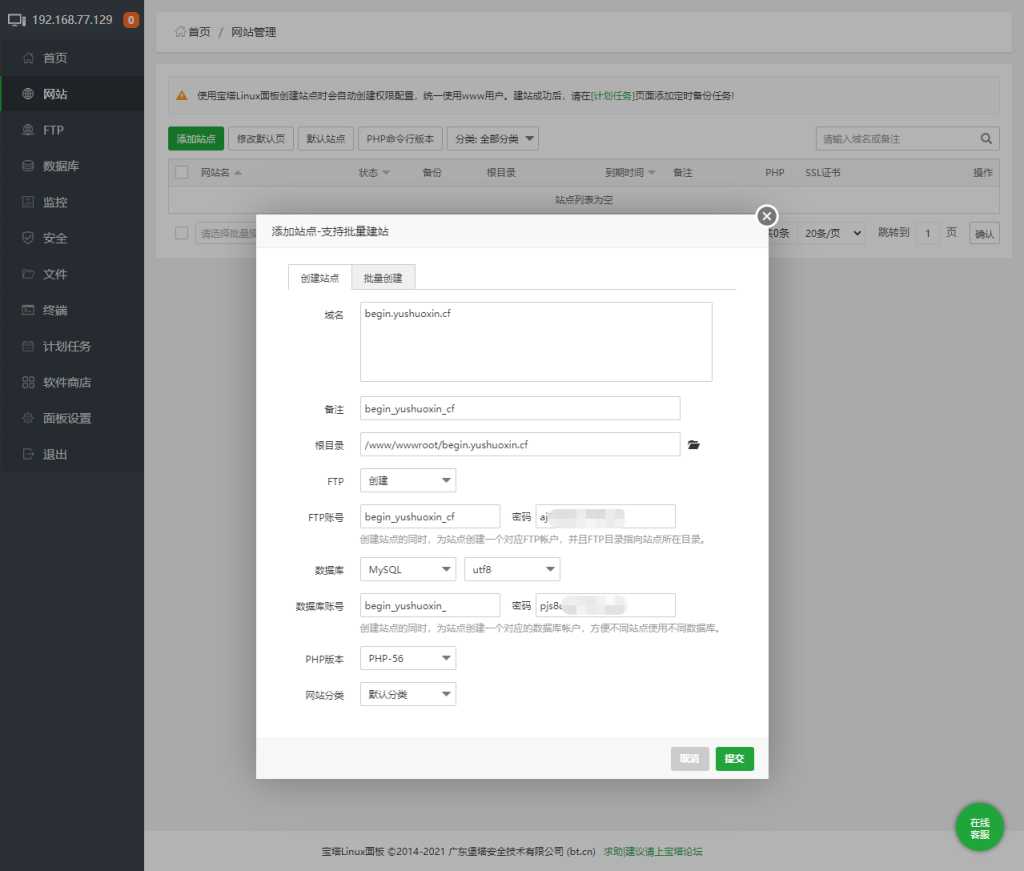Open 终端 terminal icon in sidebar
The width and height of the screenshot is (1024, 871).
pyautogui.click(x=28, y=310)
